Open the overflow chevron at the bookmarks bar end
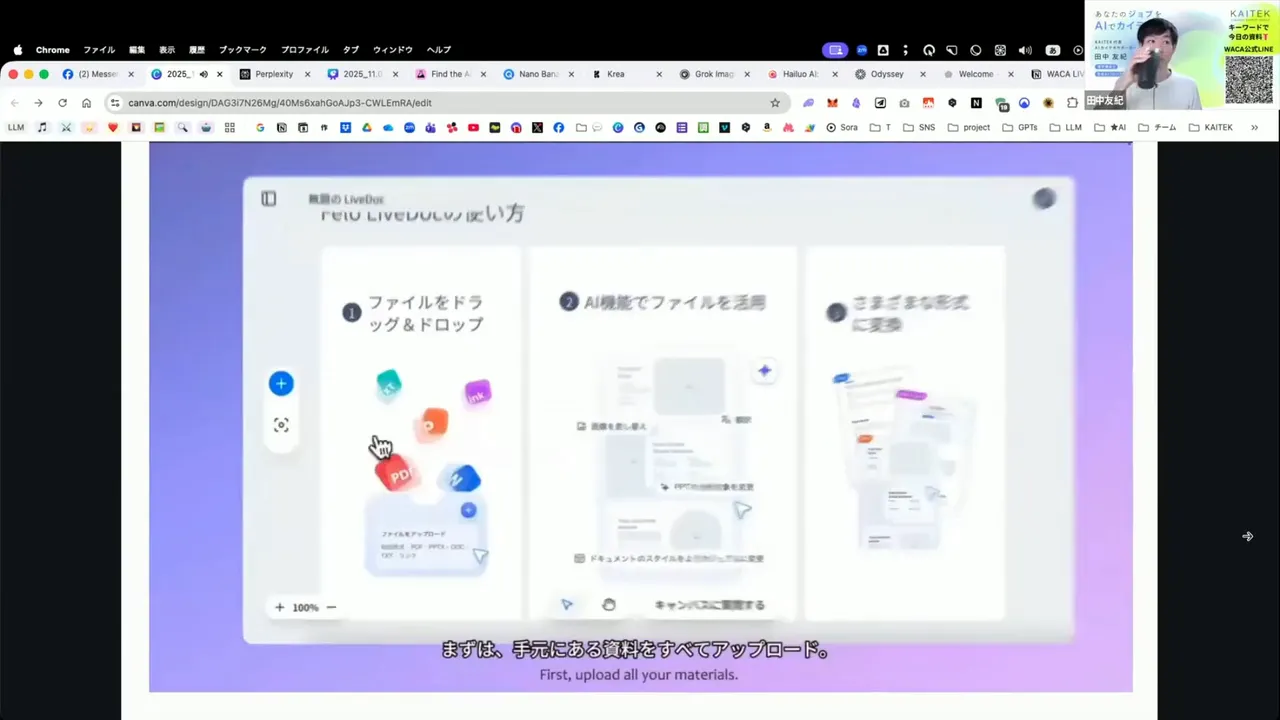 tap(1254, 127)
